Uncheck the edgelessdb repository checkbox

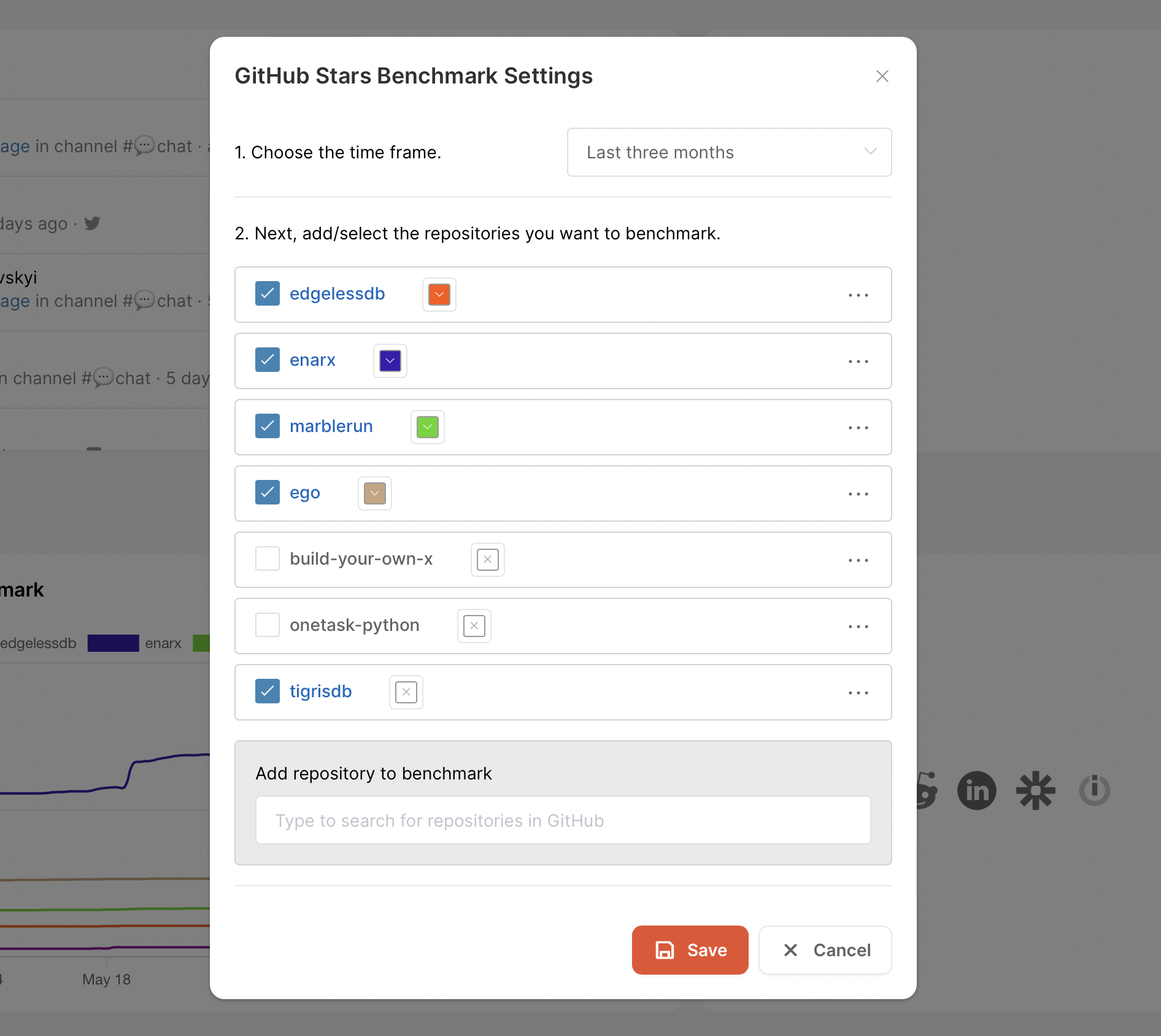tap(268, 293)
